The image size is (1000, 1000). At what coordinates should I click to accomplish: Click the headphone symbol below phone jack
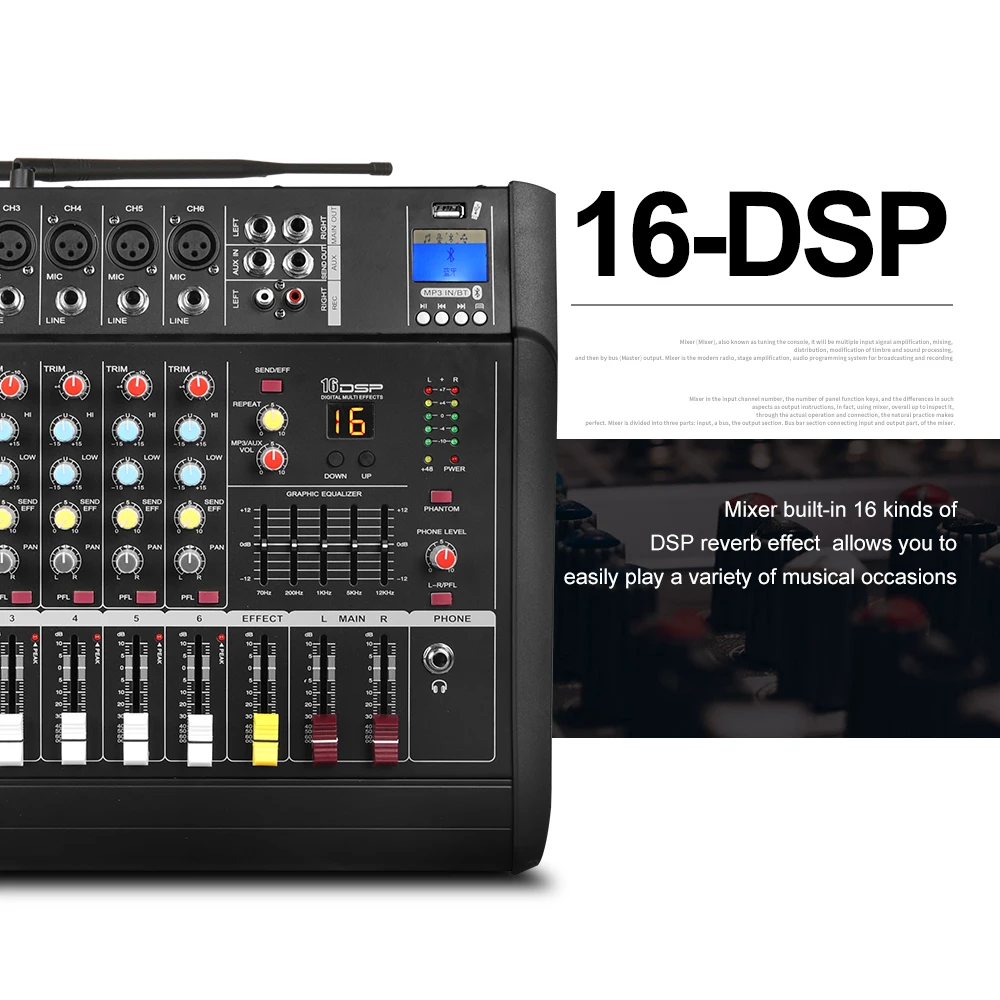click(439, 687)
